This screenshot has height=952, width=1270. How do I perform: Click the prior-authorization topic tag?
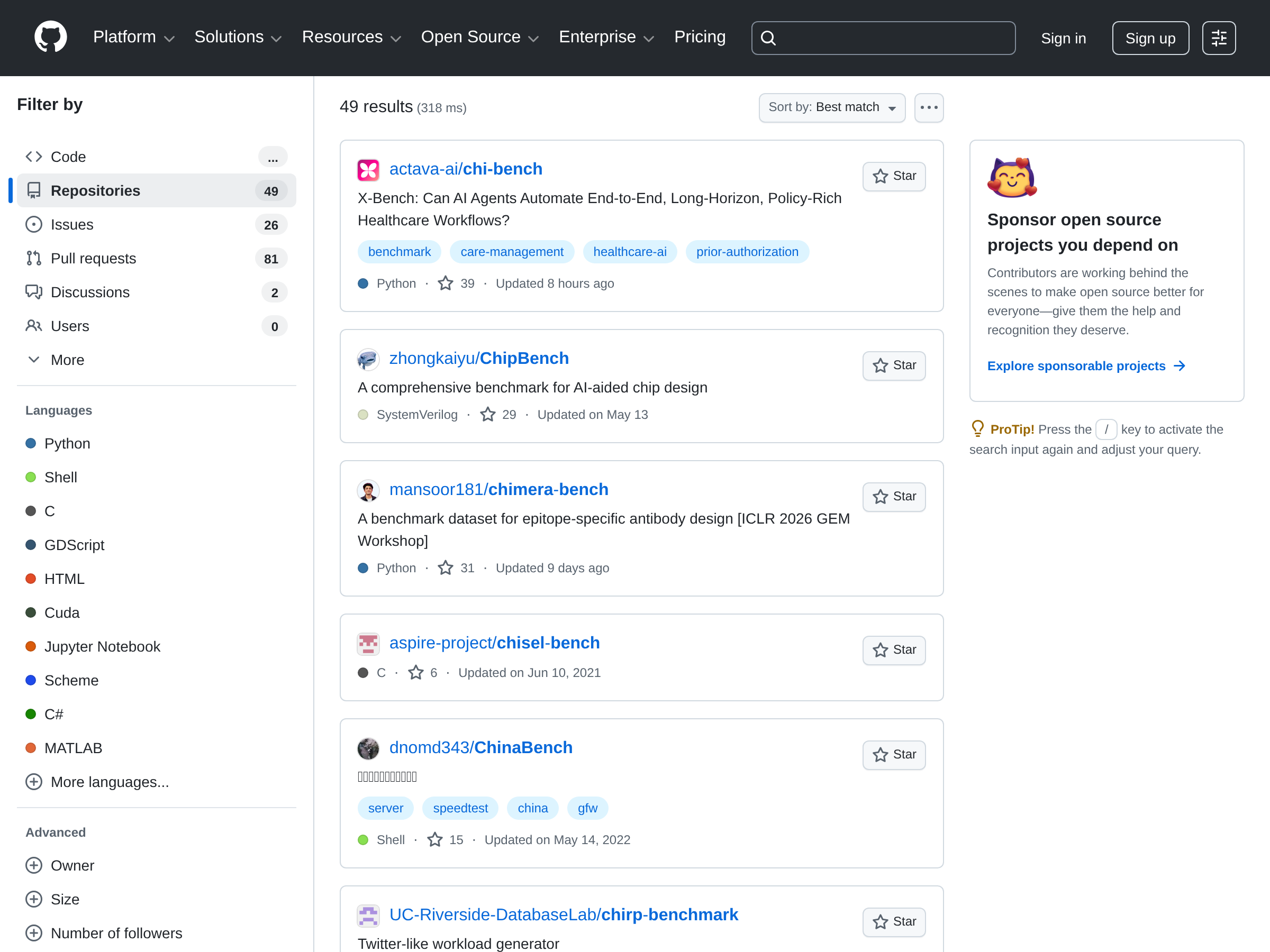747,252
